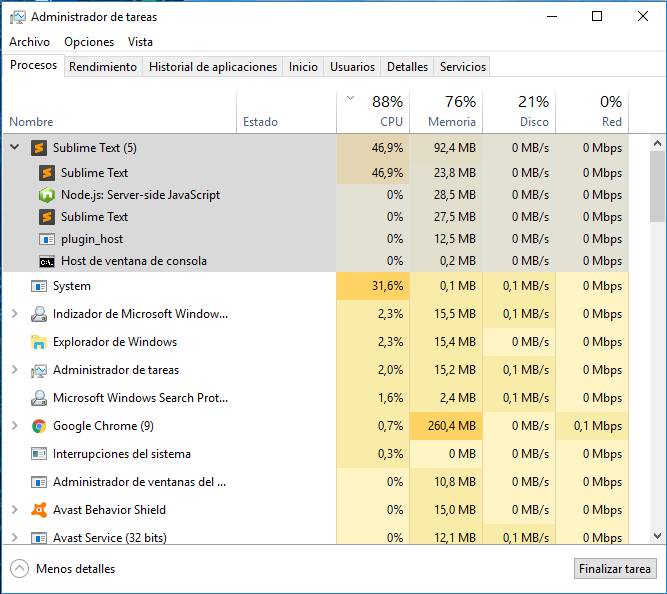667x594 pixels.
Task: Click the Sublime Text (5) group icon
Action: click(x=39, y=148)
